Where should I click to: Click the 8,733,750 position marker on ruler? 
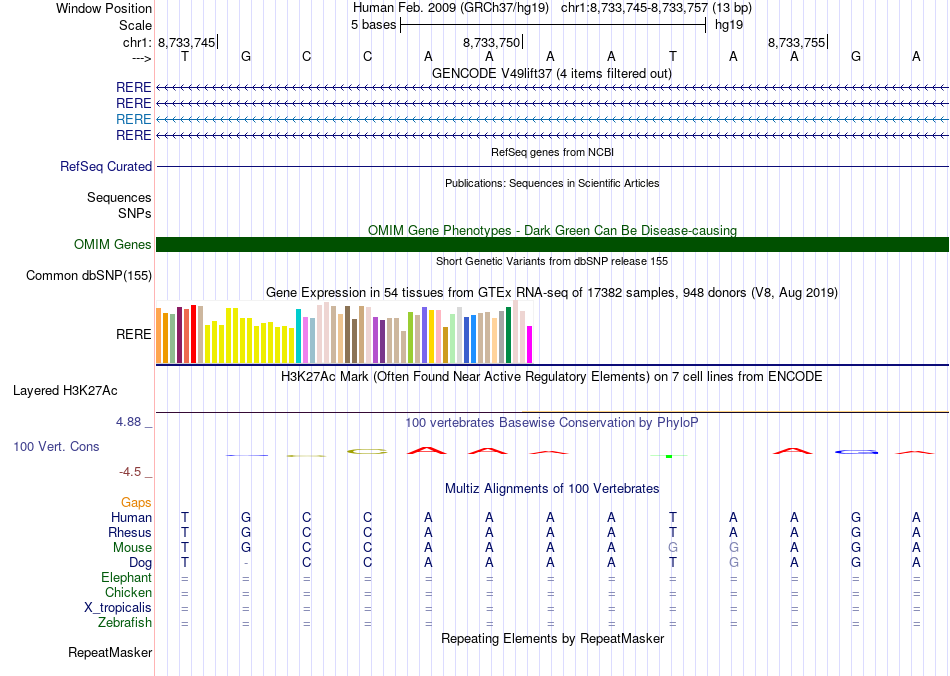click(x=492, y=43)
